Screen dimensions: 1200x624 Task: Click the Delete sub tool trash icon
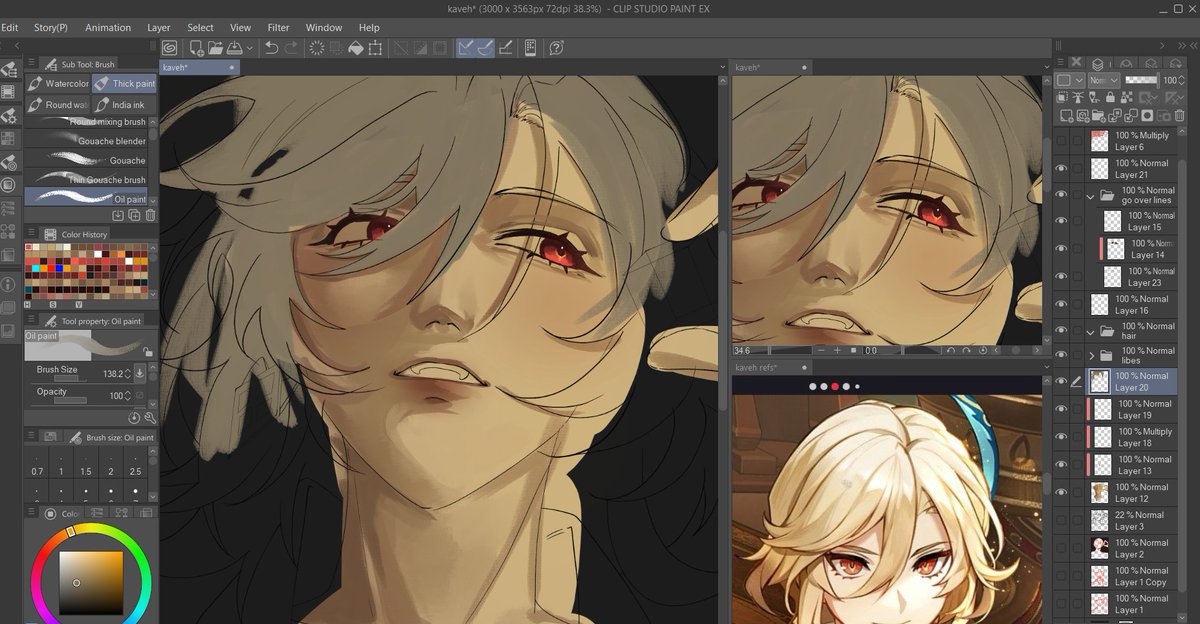click(151, 215)
